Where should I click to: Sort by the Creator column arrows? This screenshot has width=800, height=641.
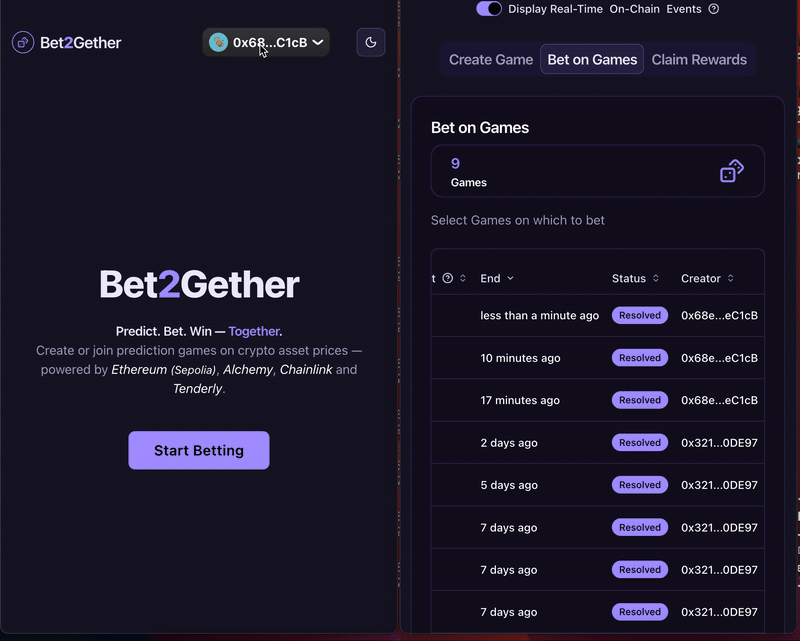tap(731, 278)
